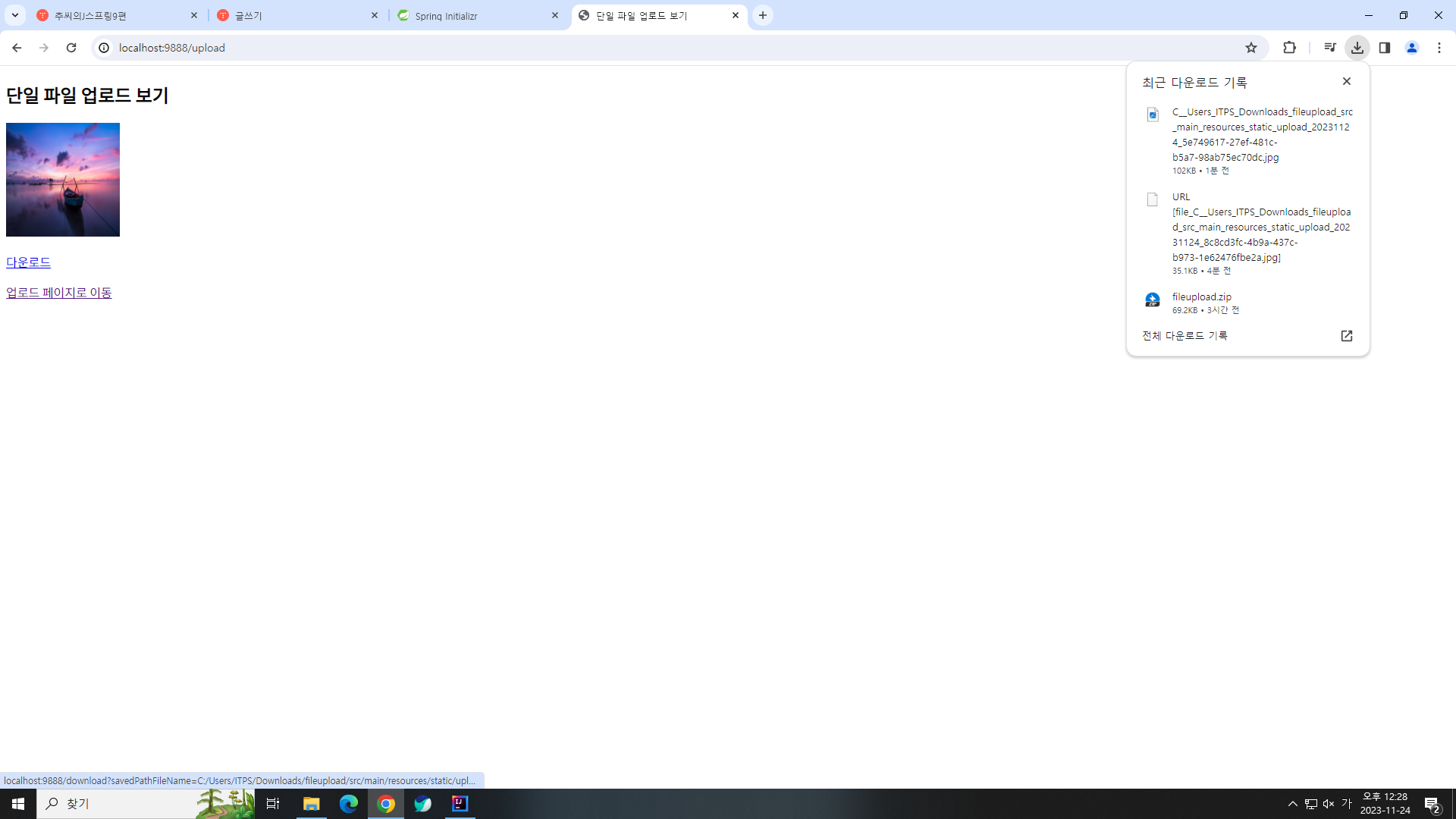Close the recent downloads popup

(x=1347, y=81)
